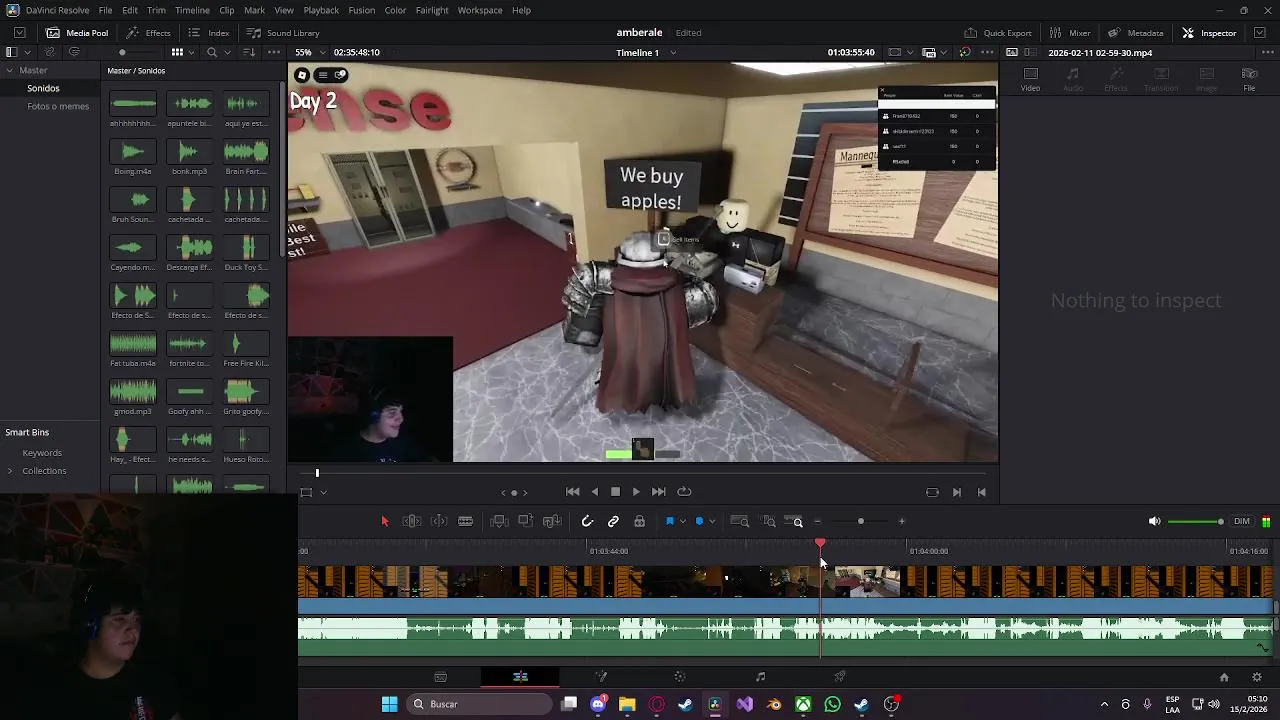Add a blue flag to clip
This screenshot has height=720, width=1280.
coord(669,521)
